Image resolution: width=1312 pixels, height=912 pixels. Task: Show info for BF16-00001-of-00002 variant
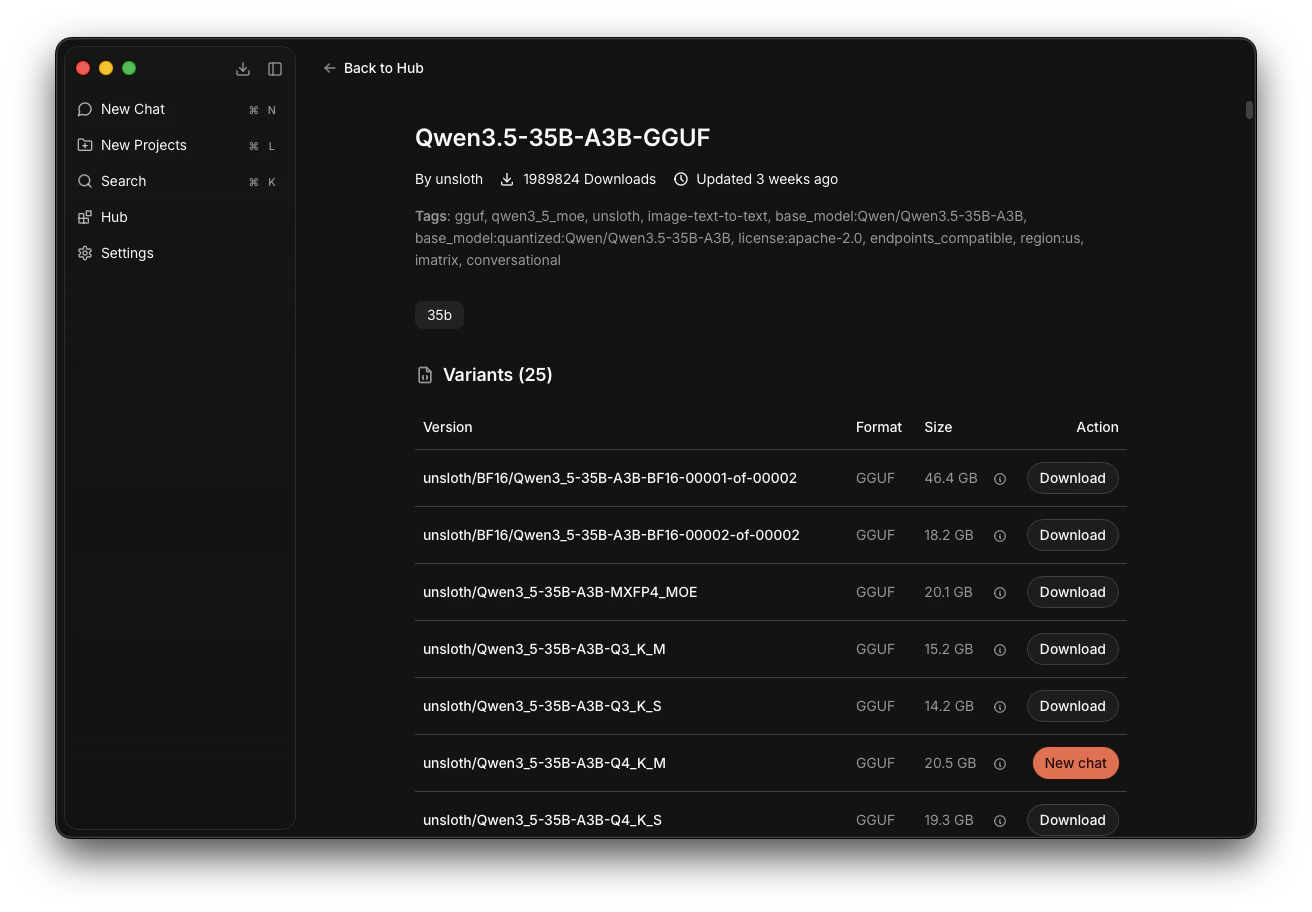click(1000, 479)
